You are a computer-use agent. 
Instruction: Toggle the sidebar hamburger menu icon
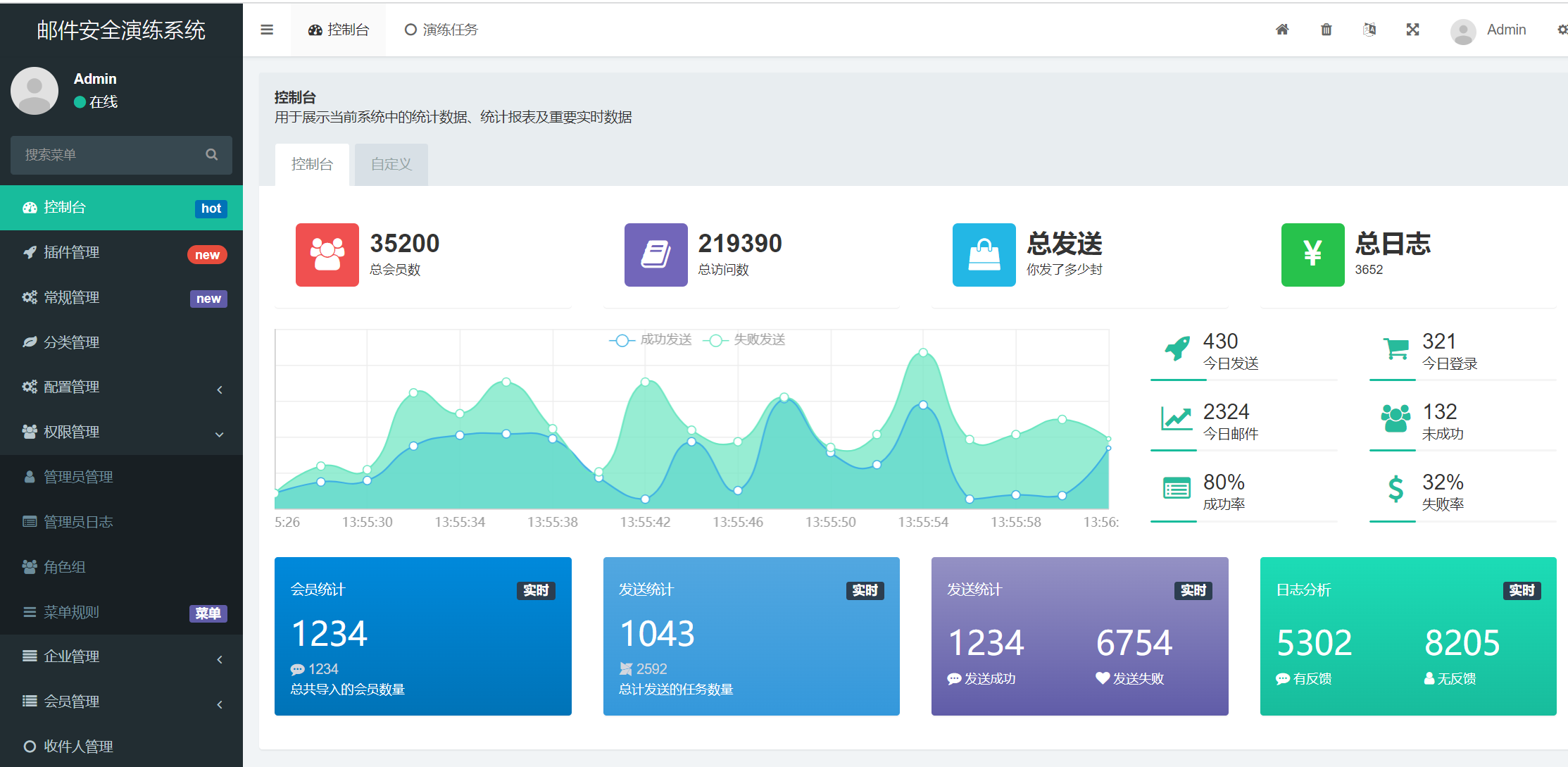pyautogui.click(x=266, y=30)
